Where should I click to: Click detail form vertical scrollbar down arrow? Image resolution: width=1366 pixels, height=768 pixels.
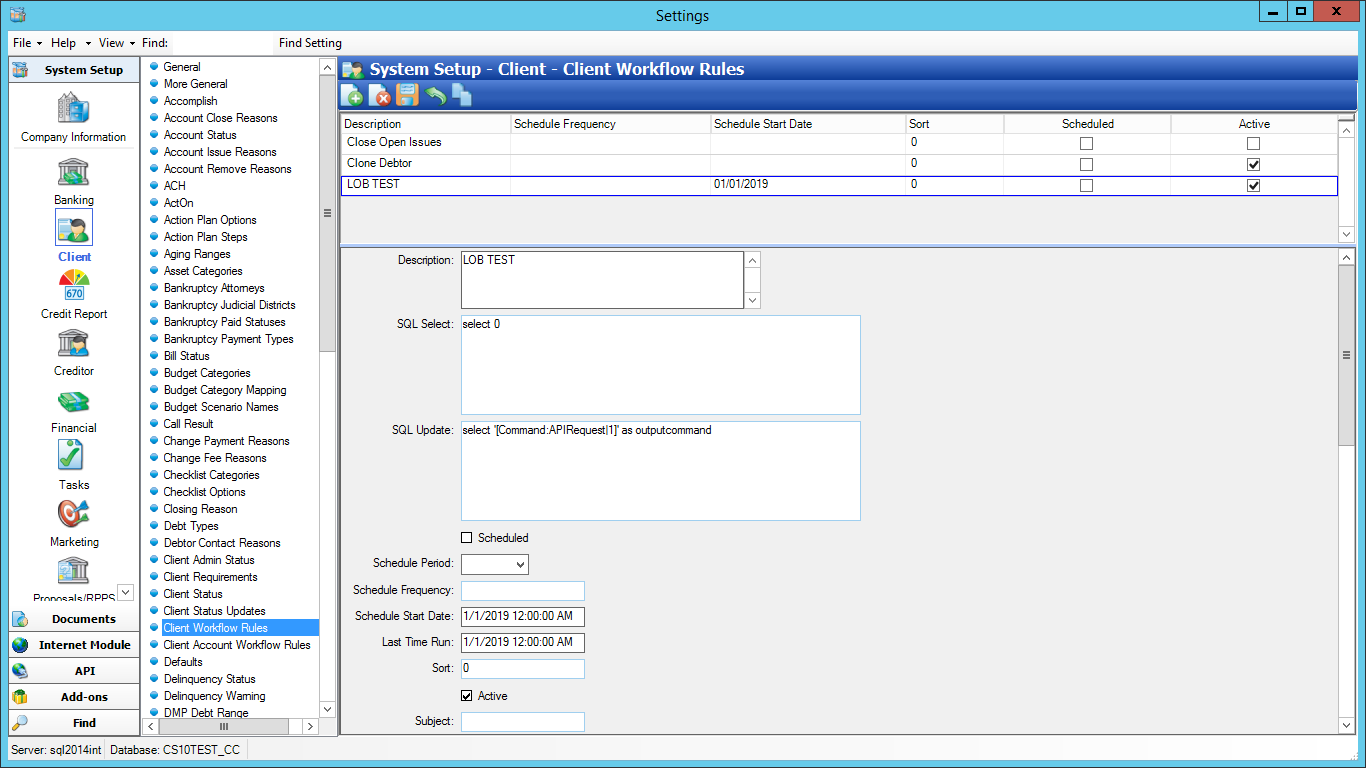pyautogui.click(x=1346, y=727)
